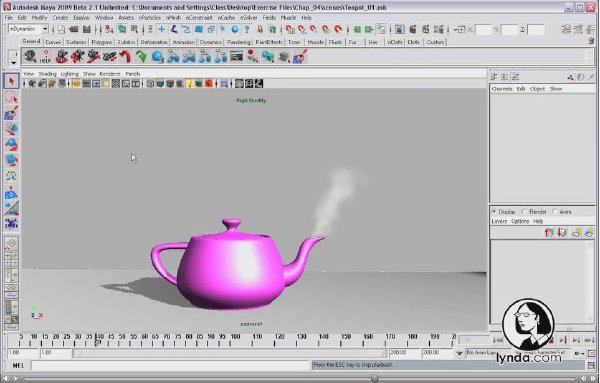Image resolution: width=600 pixels, height=383 pixels.
Task: Click the Paint selection tool icon
Action: [x=11, y=114]
